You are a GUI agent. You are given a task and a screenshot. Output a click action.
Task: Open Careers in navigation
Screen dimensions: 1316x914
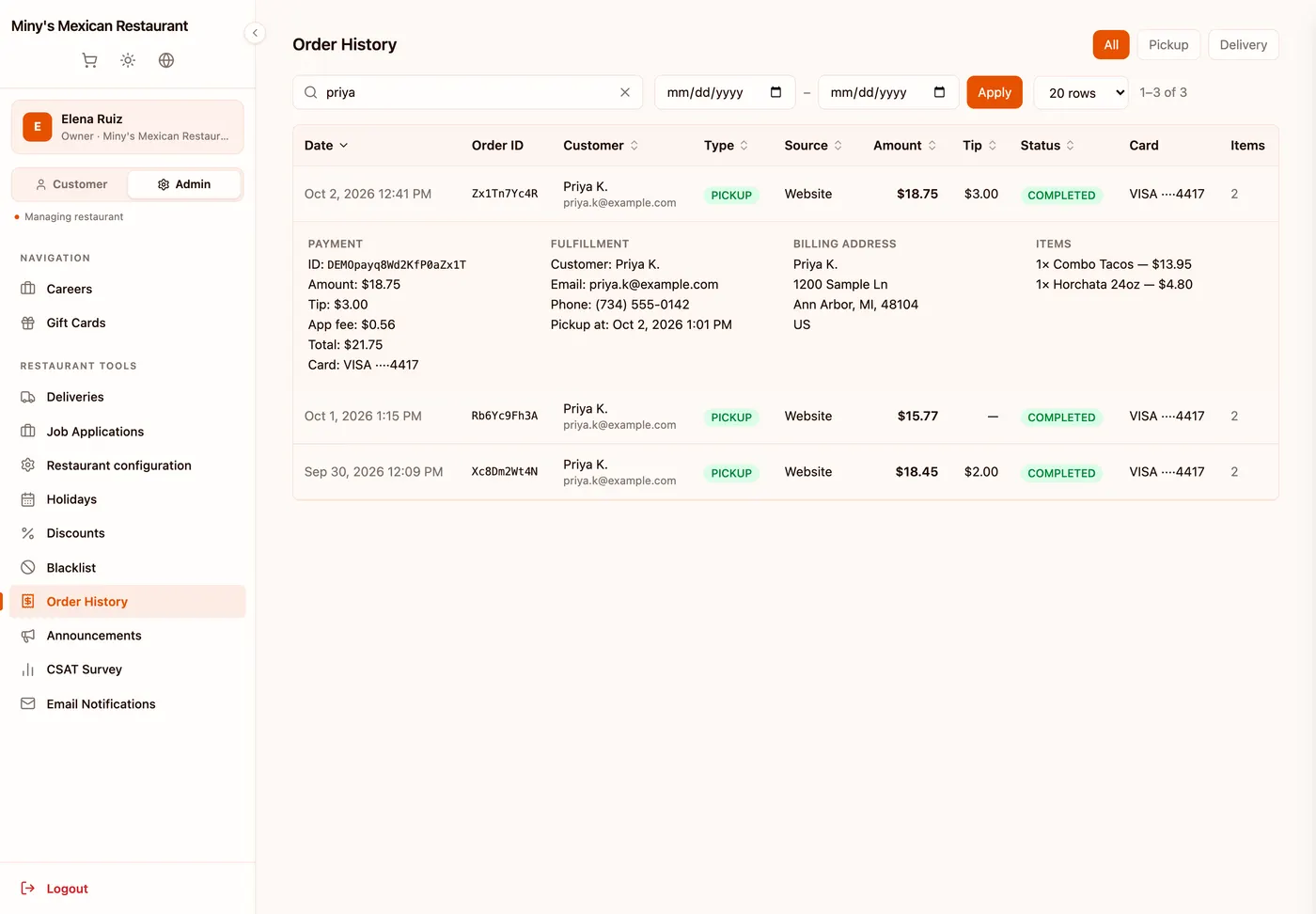pos(128,289)
